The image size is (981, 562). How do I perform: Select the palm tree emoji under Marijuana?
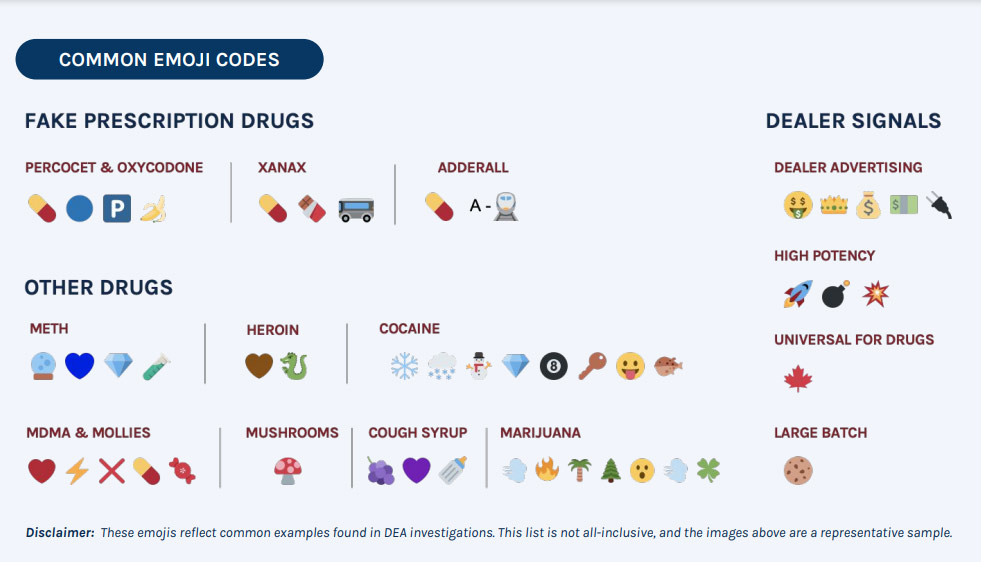[x=580, y=470]
